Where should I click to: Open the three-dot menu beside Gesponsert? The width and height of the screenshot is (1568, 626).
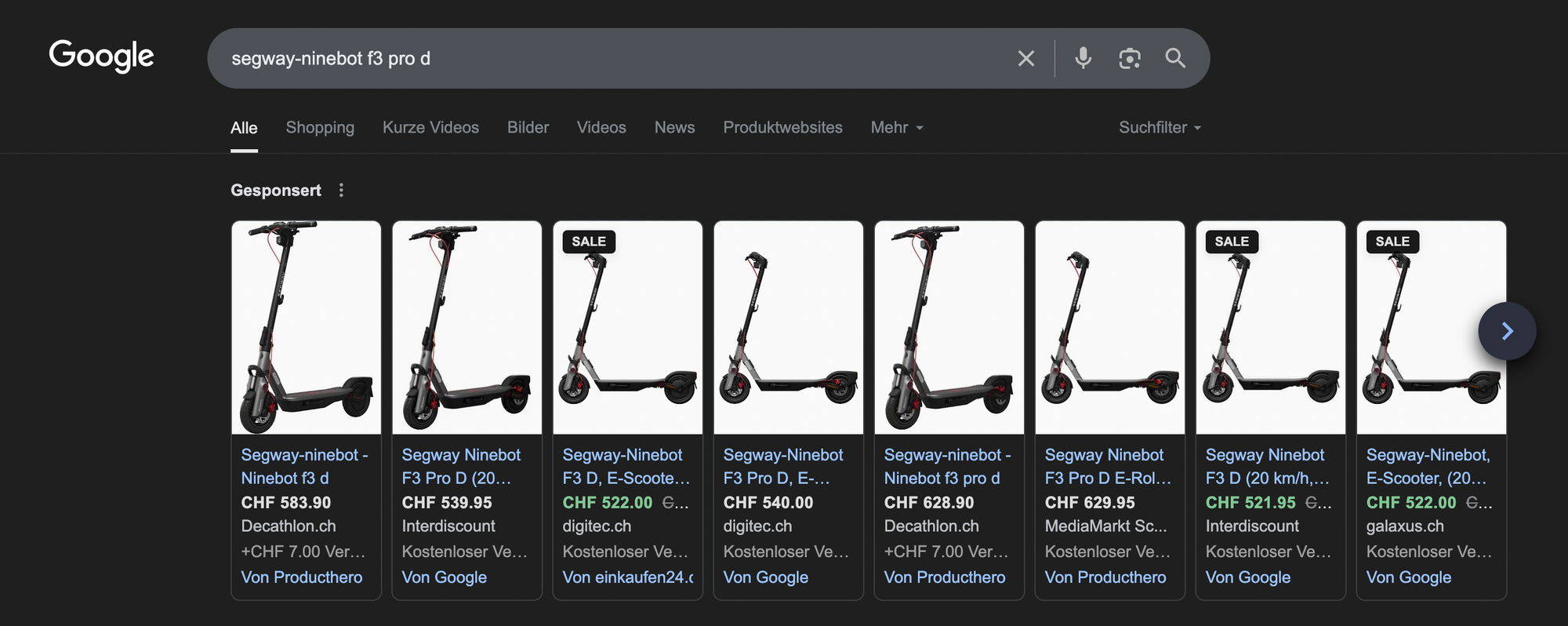[341, 190]
